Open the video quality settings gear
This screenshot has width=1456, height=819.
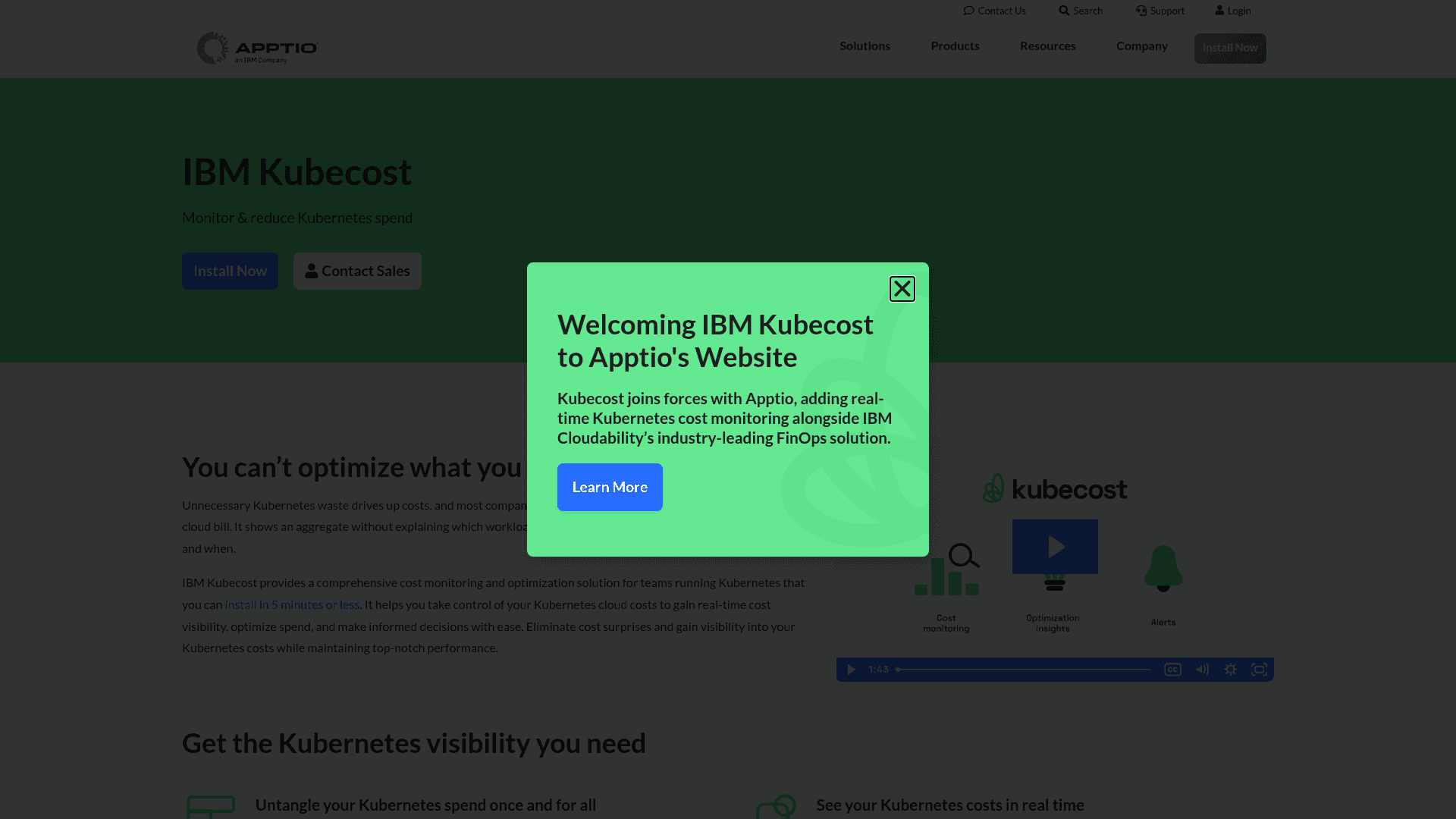(x=1230, y=670)
